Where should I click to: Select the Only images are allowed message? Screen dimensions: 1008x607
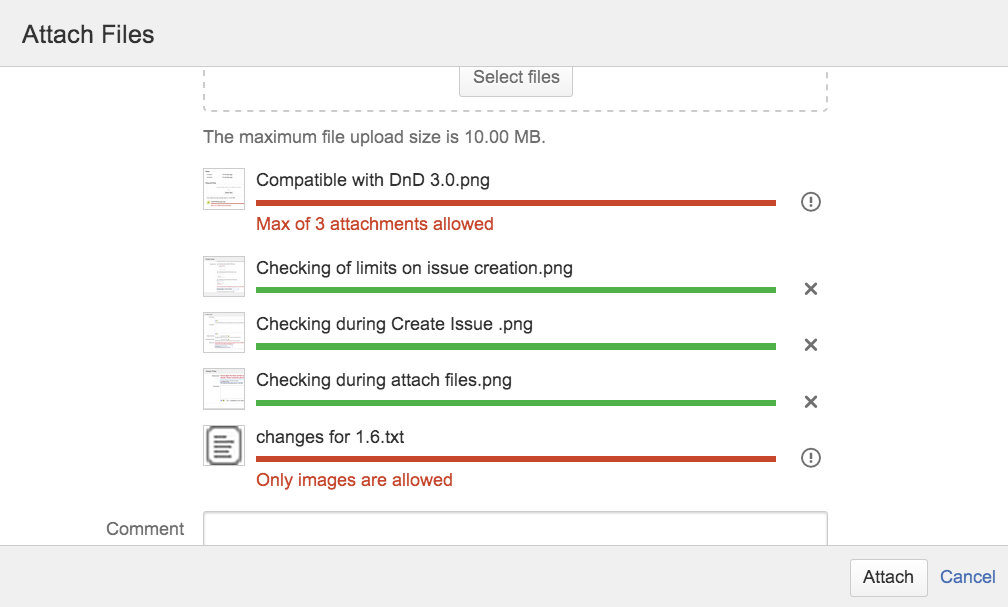(x=354, y=480)
